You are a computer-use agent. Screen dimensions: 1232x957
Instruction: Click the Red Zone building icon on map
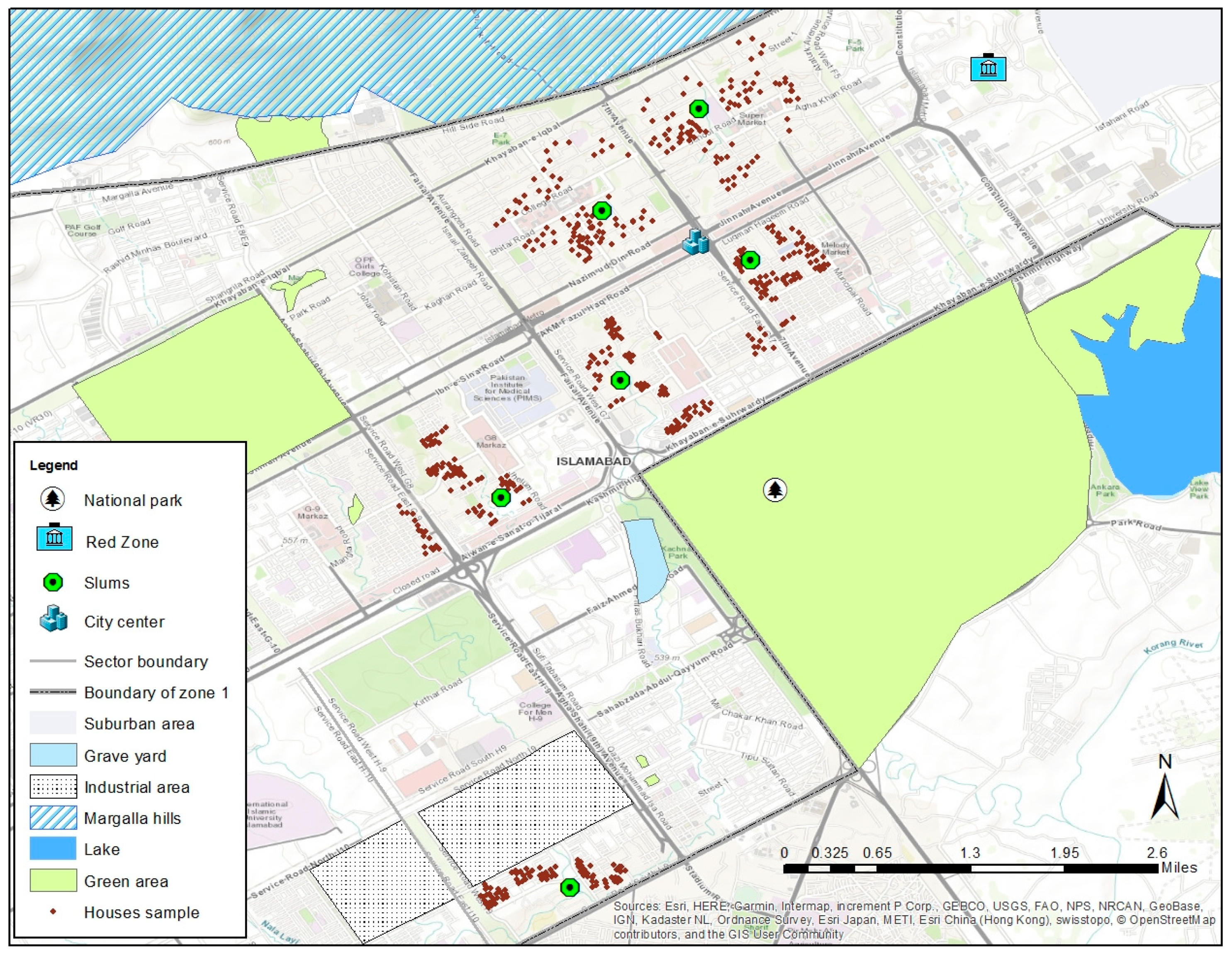coord(988,67)
